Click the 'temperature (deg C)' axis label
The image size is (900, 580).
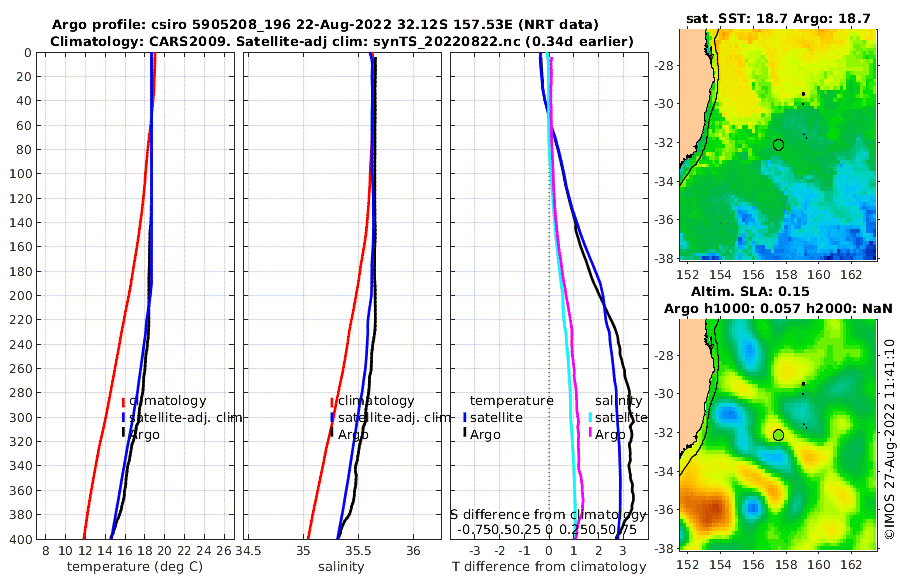tap(135, 567)
